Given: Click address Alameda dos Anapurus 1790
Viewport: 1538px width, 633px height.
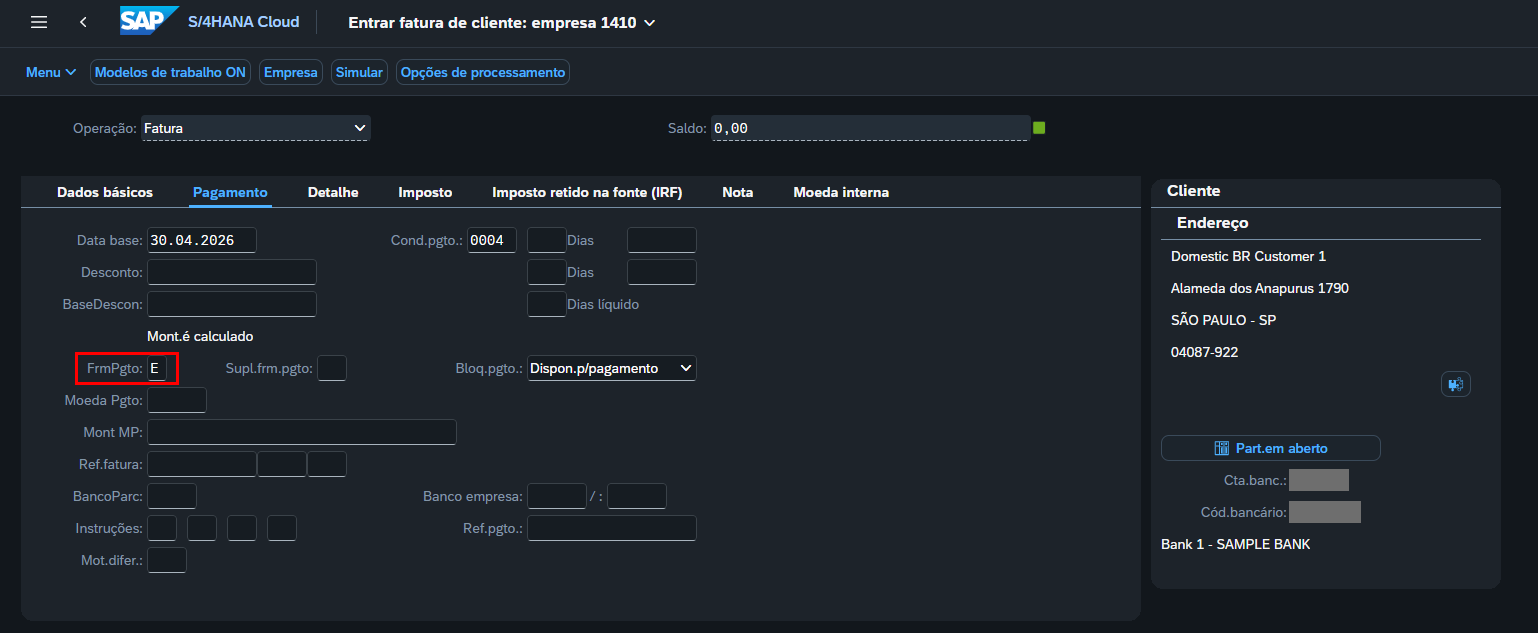Looking at the screenshot, I should click(1260, 288).
